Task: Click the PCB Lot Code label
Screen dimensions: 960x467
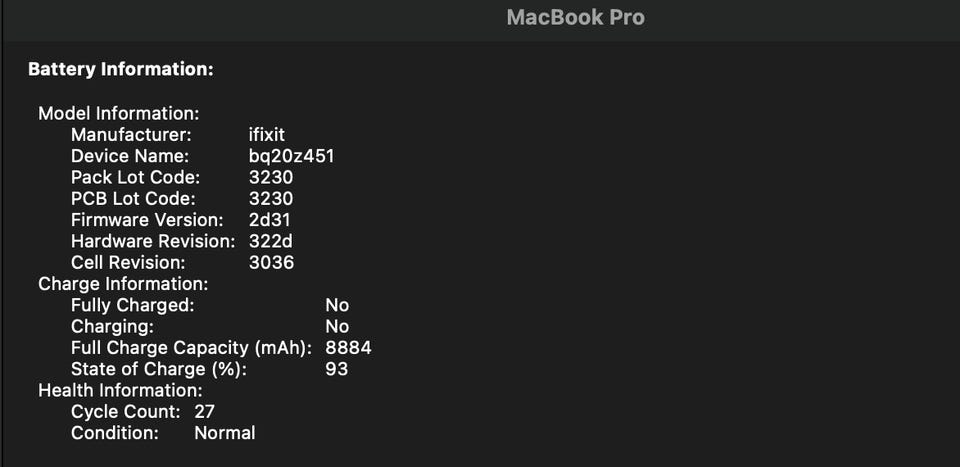Action: pyautogui.click(x=133, y=198)
